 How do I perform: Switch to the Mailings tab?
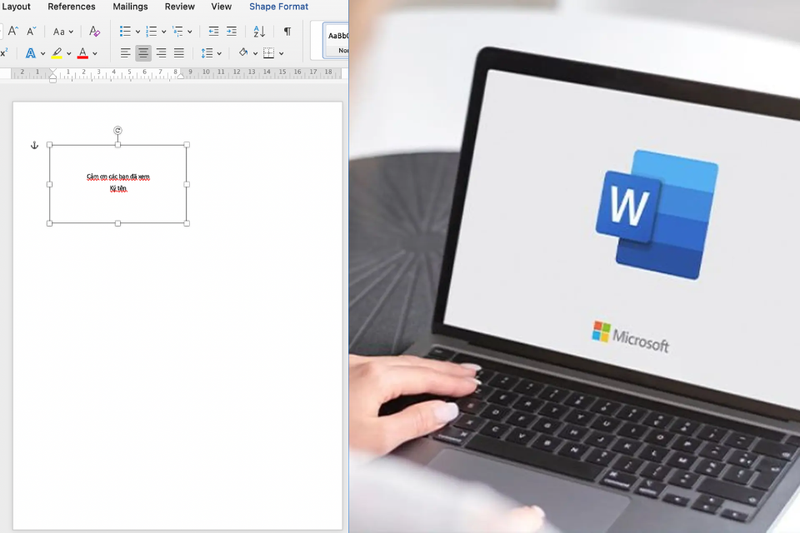tap(130, 7)
